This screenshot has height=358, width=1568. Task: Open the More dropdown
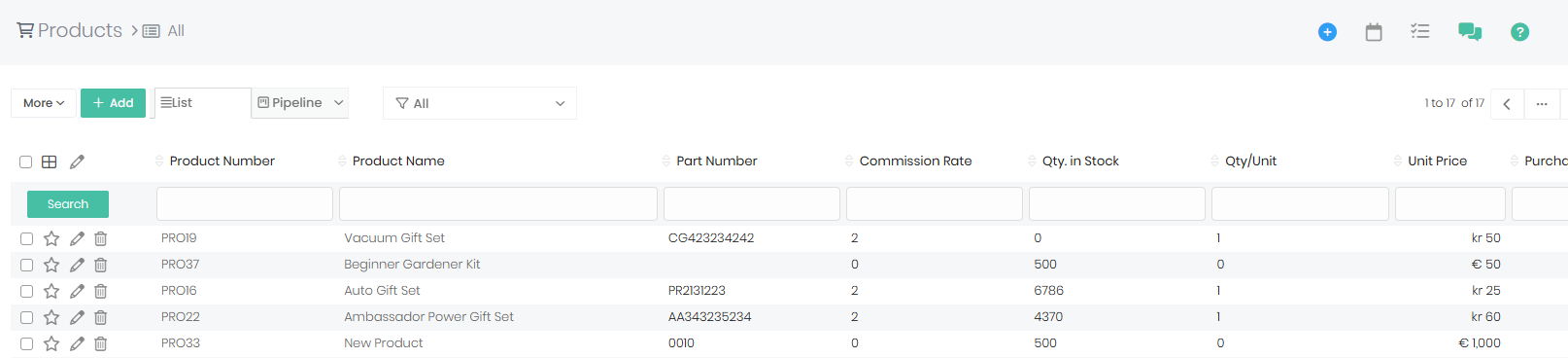[44, 103]
